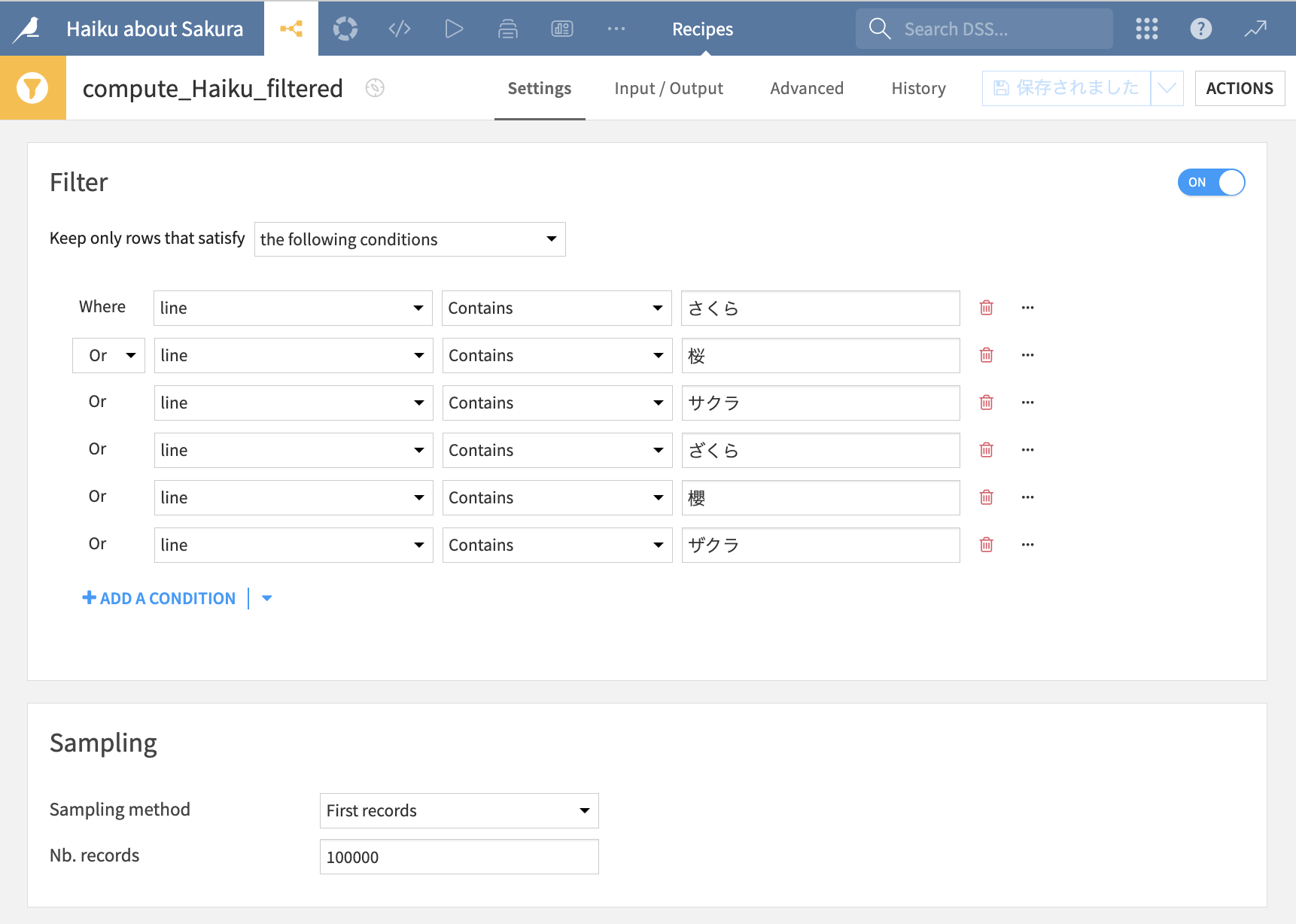The height and width of the screenshot is (924, 1296).
Task: Open the column dropdown for the ザクラ row
Action: tap(294, 545)
